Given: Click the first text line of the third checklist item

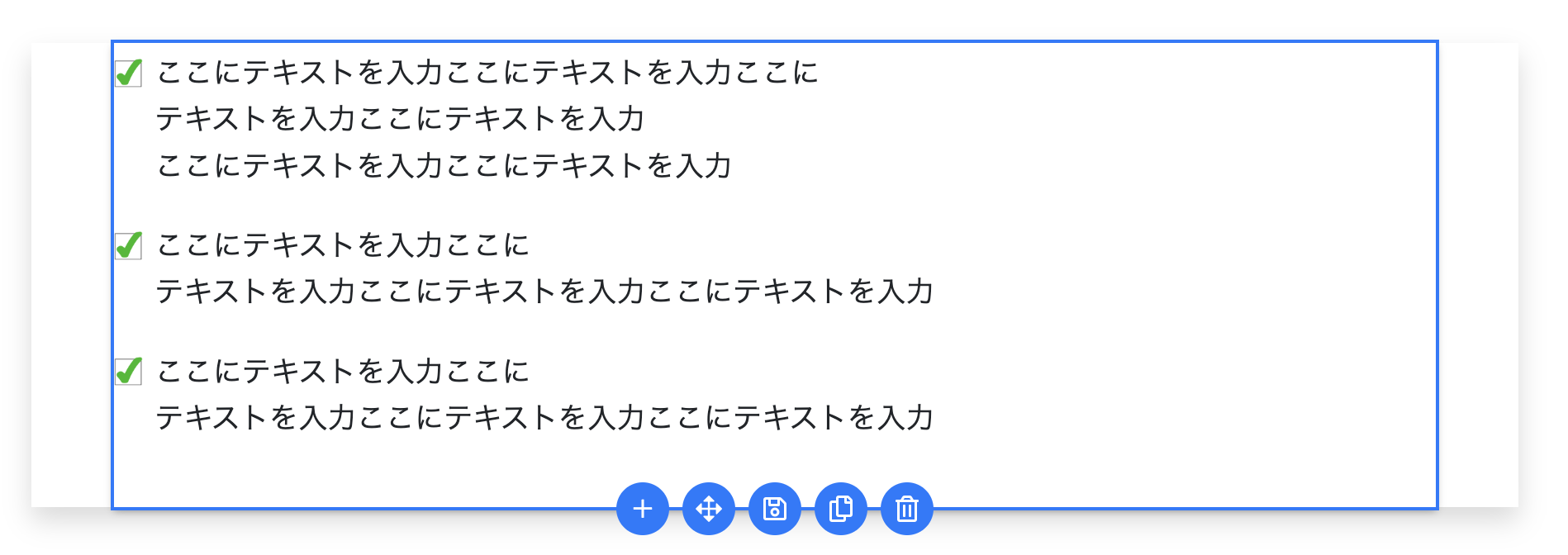Looking at the screenshot, I should pos(342,372).
